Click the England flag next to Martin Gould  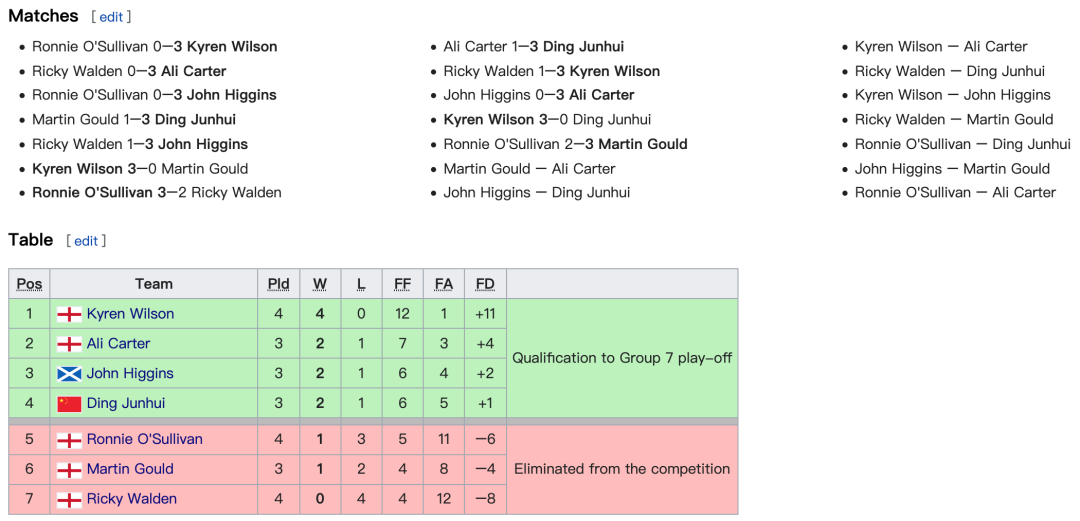(69, 469)
